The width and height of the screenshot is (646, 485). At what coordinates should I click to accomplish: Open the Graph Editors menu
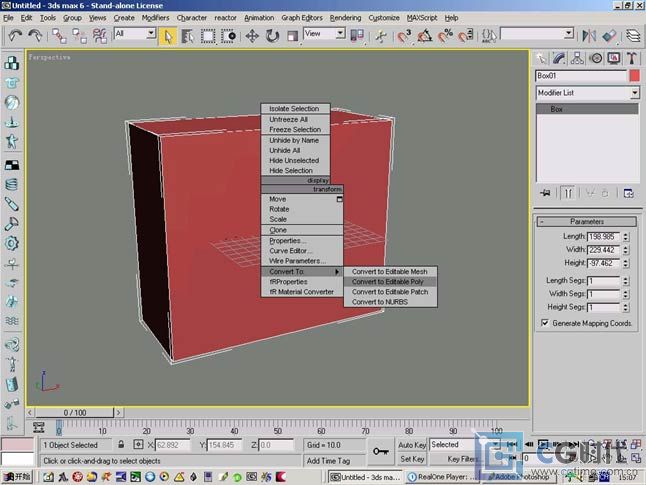point(302,18)
